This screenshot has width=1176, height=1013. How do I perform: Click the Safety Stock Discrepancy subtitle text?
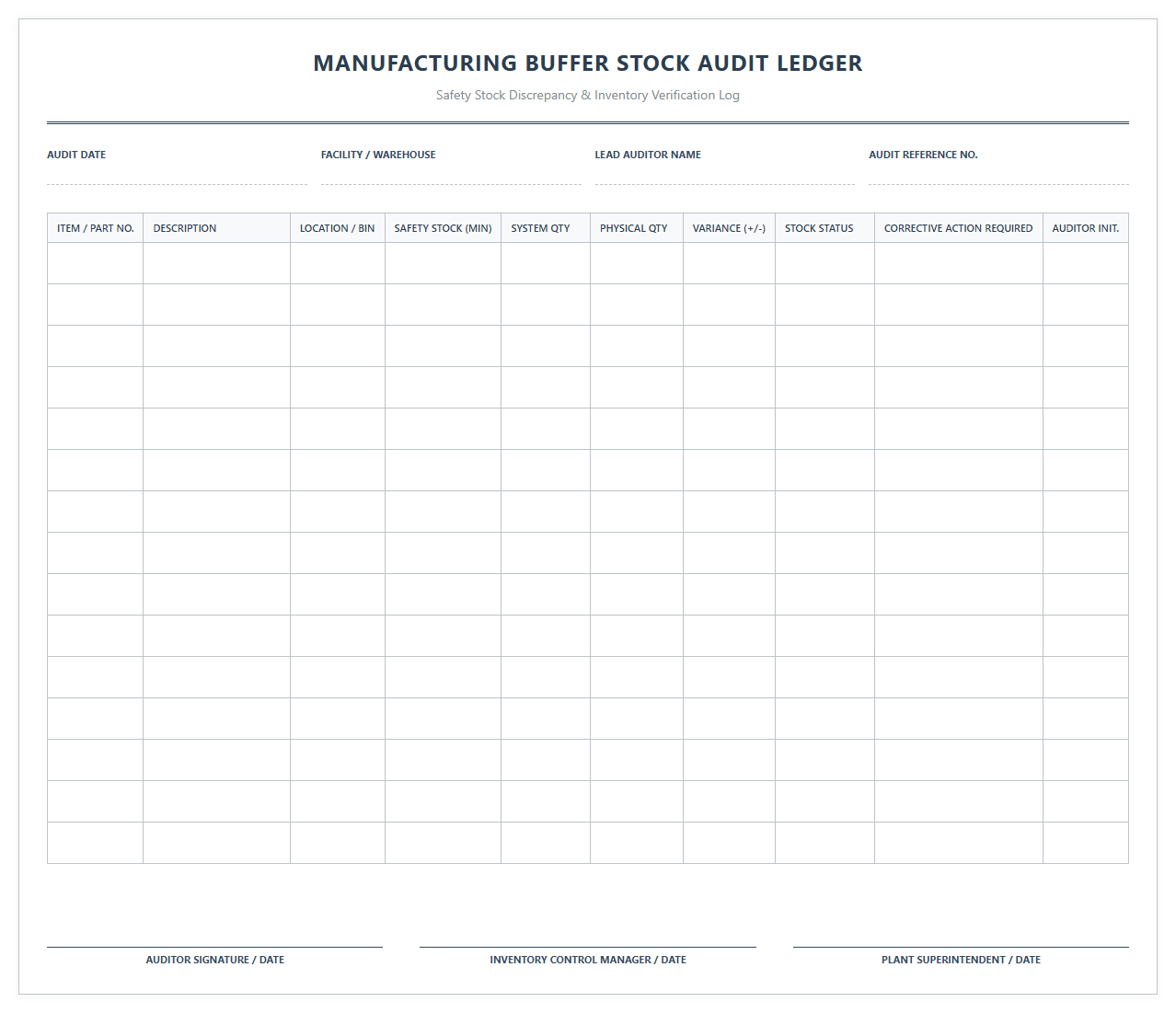pos(588,95)
